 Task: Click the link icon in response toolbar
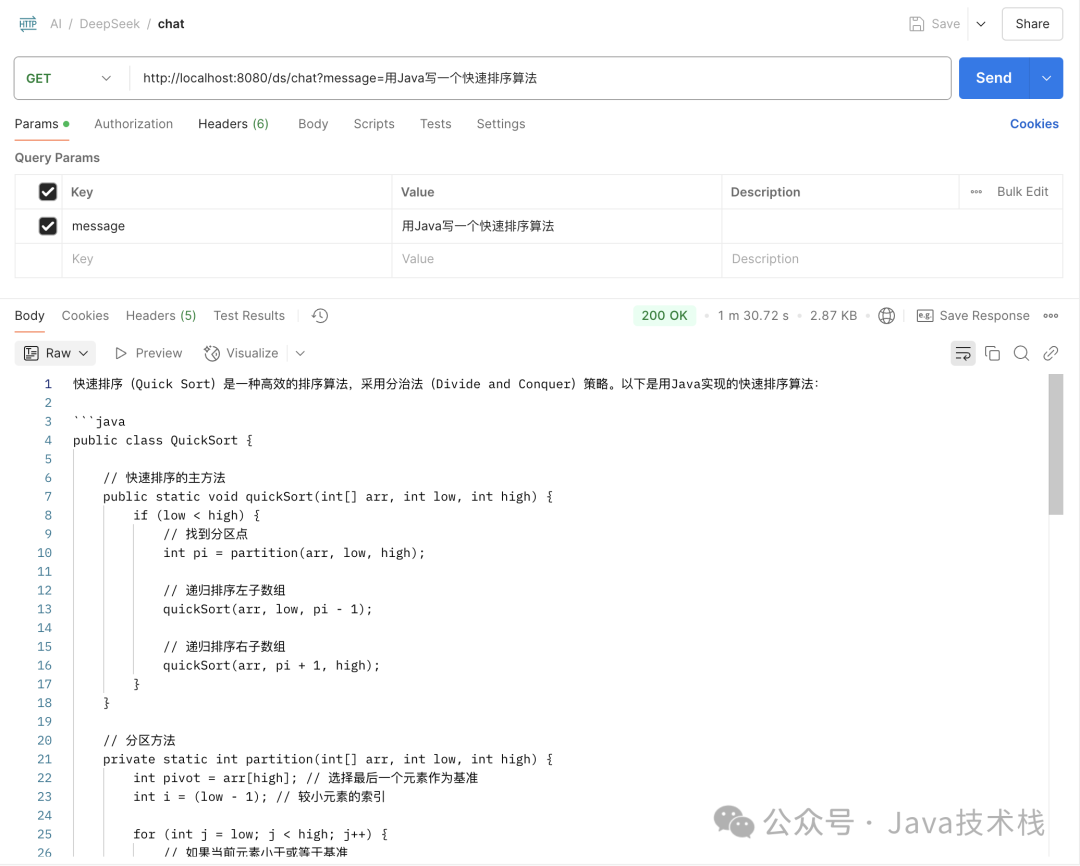pyautogui.click(x=1050, y=353)
